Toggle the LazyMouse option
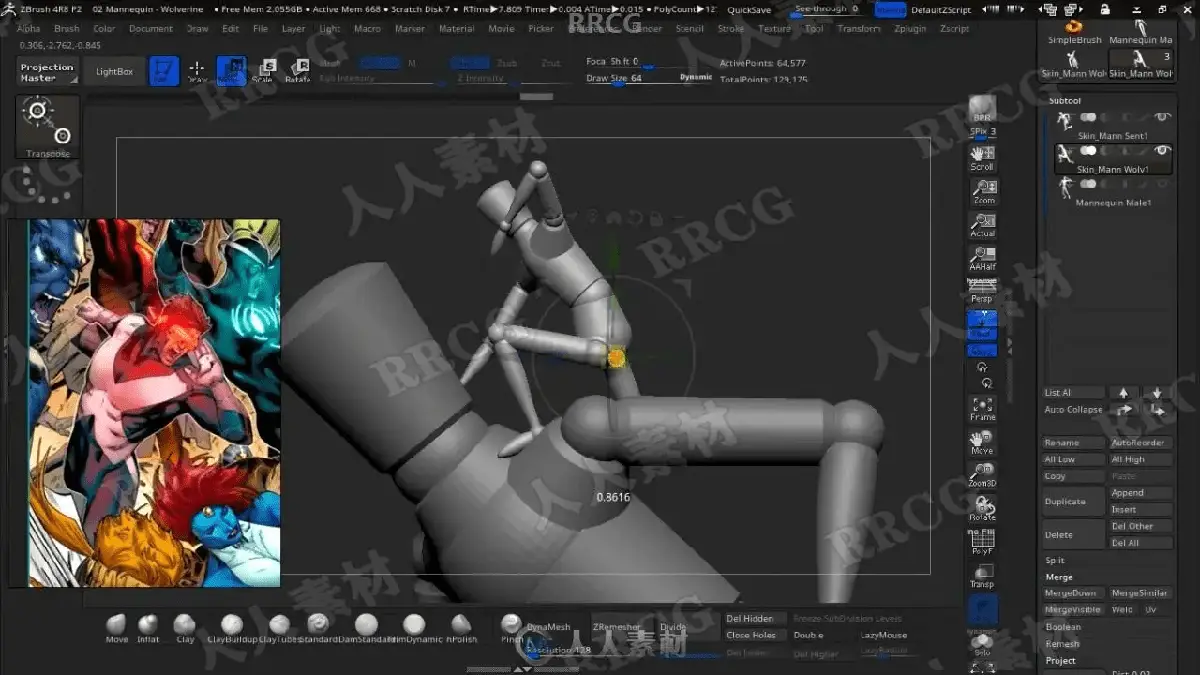This screenshot has height=675, width=1200. coord(883,635)
